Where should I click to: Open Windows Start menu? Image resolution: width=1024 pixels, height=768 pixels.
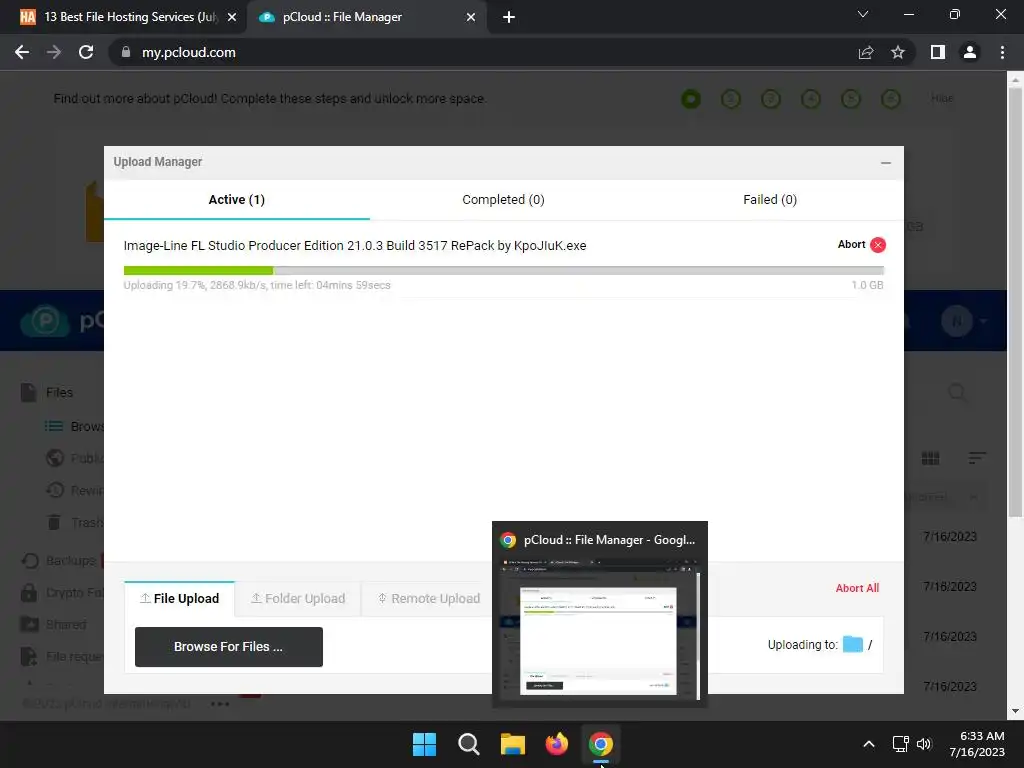click(424, 744)
